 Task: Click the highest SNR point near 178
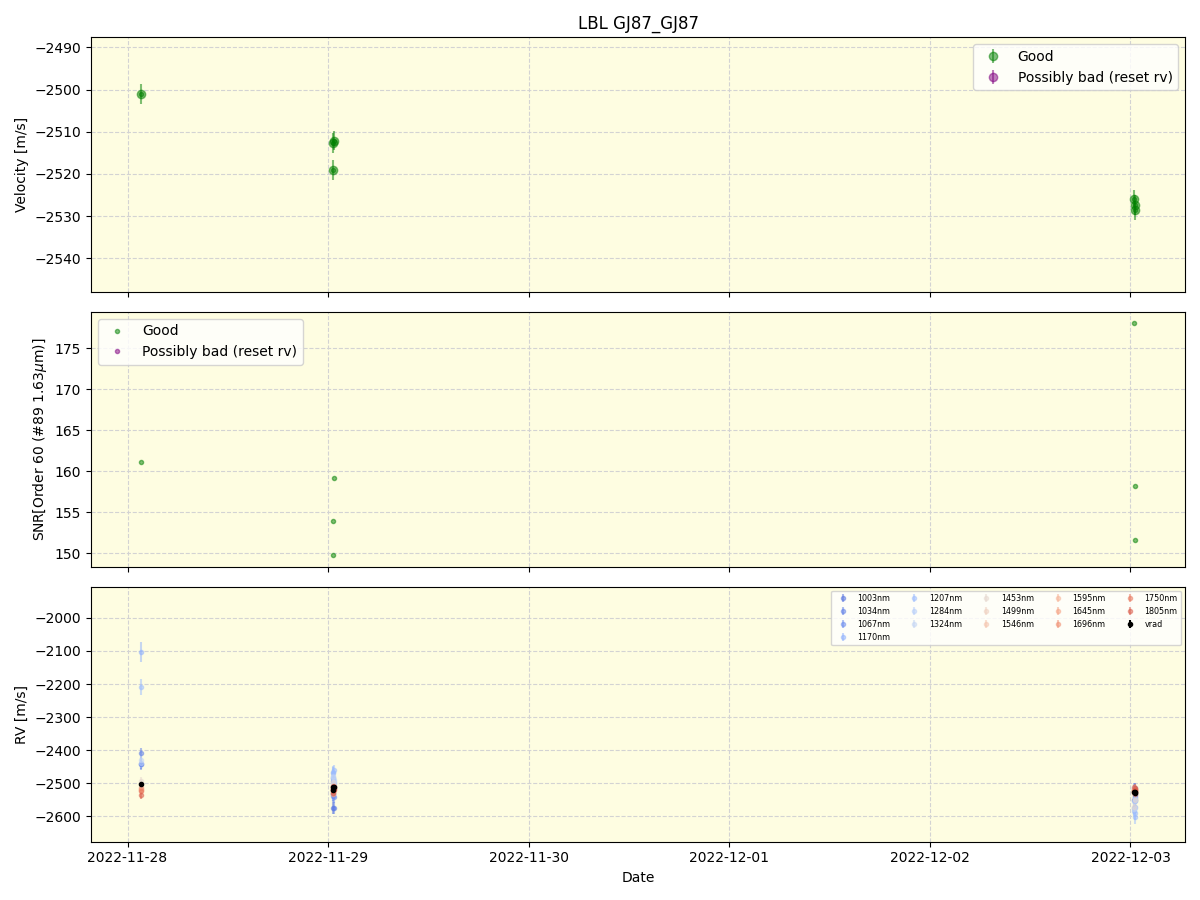coord(1134,323)
